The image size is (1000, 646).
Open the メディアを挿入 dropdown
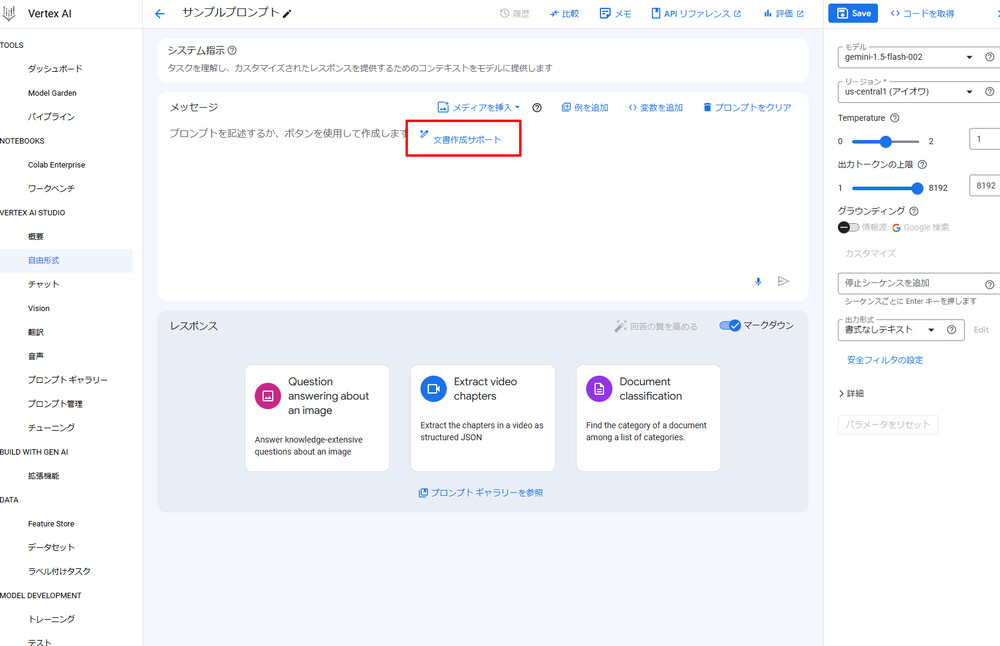(479, 107)
